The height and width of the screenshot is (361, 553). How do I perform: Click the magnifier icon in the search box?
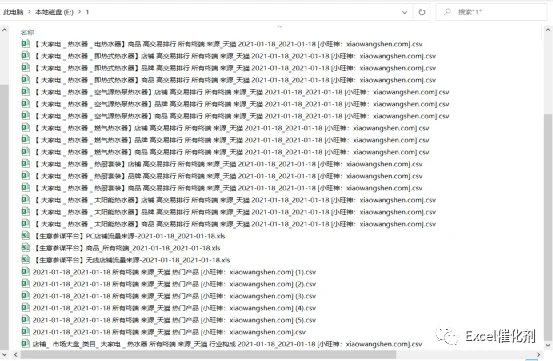447,12
